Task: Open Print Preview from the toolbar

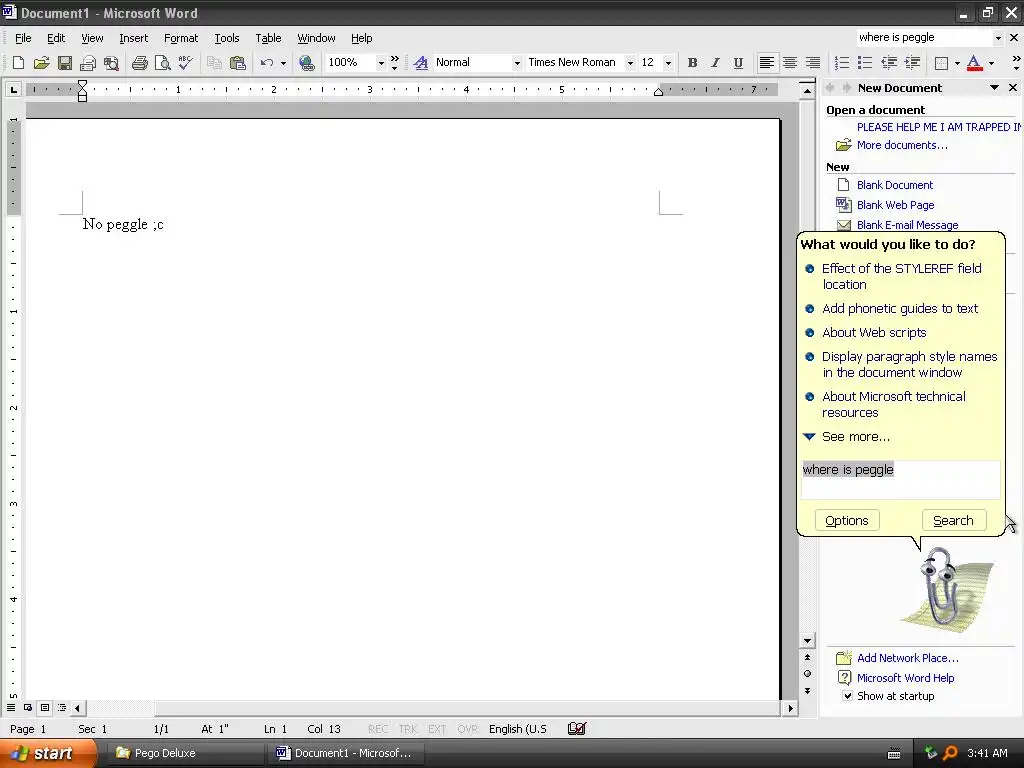Action: click(162, 63)
